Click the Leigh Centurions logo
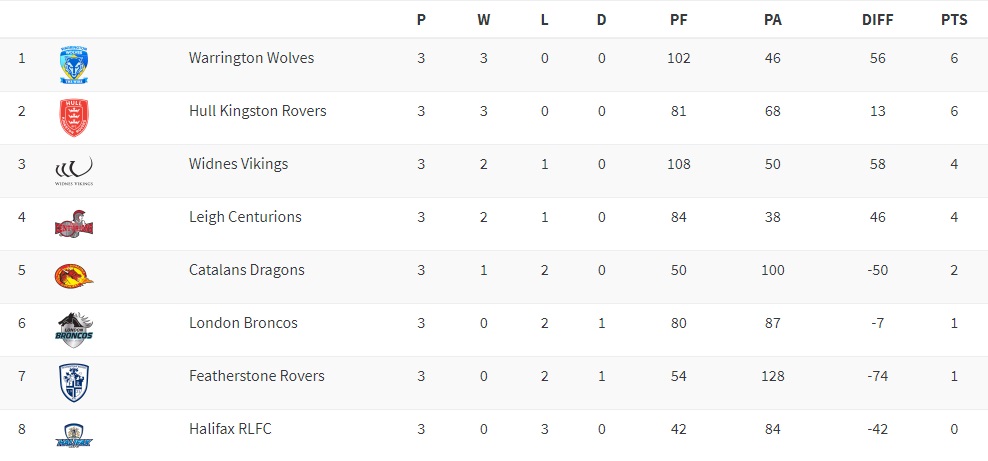 [74, 224]
